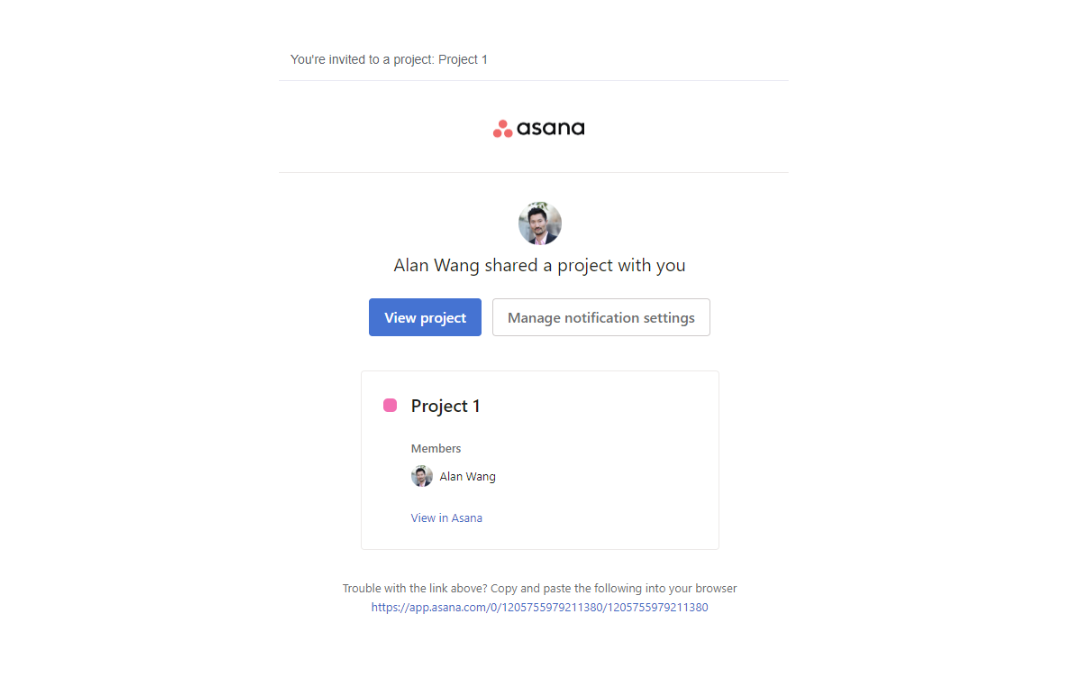Select the profile picture above the shared message
This screenshot has height=684, width=1068.
[x=539, y=223]
